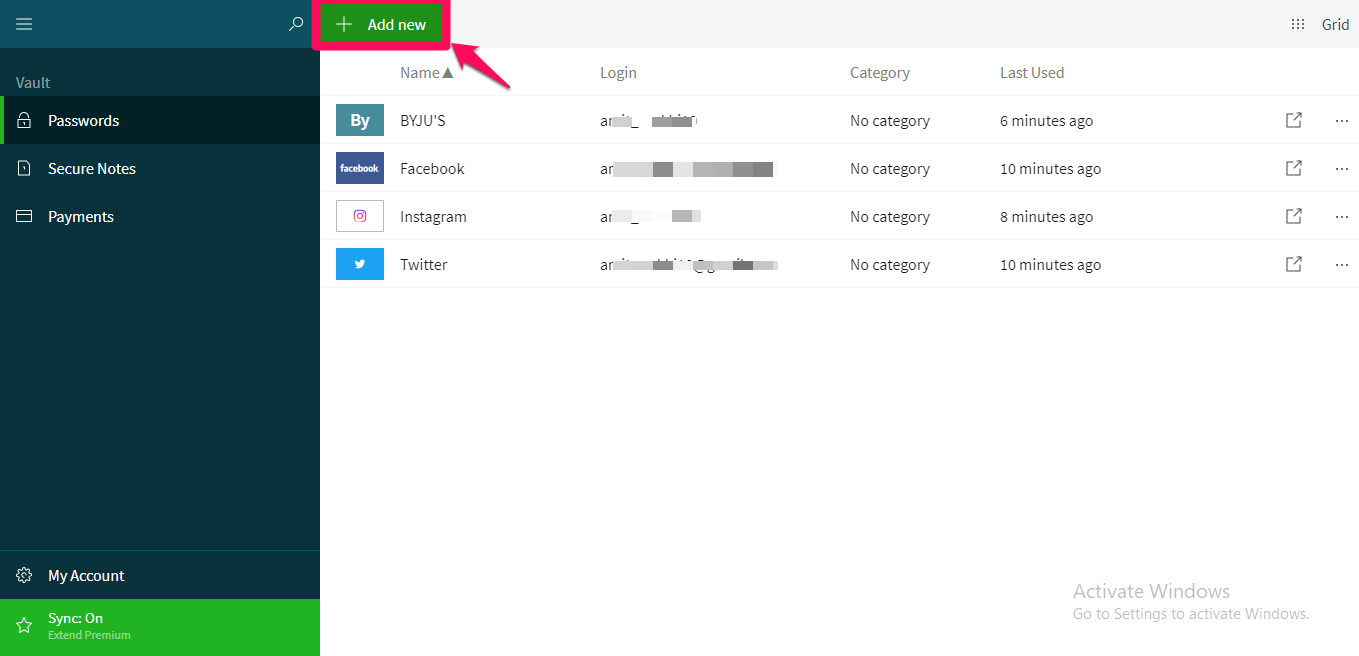Open more options for Twitter
1359x656 pixels.
(1342, 264)
